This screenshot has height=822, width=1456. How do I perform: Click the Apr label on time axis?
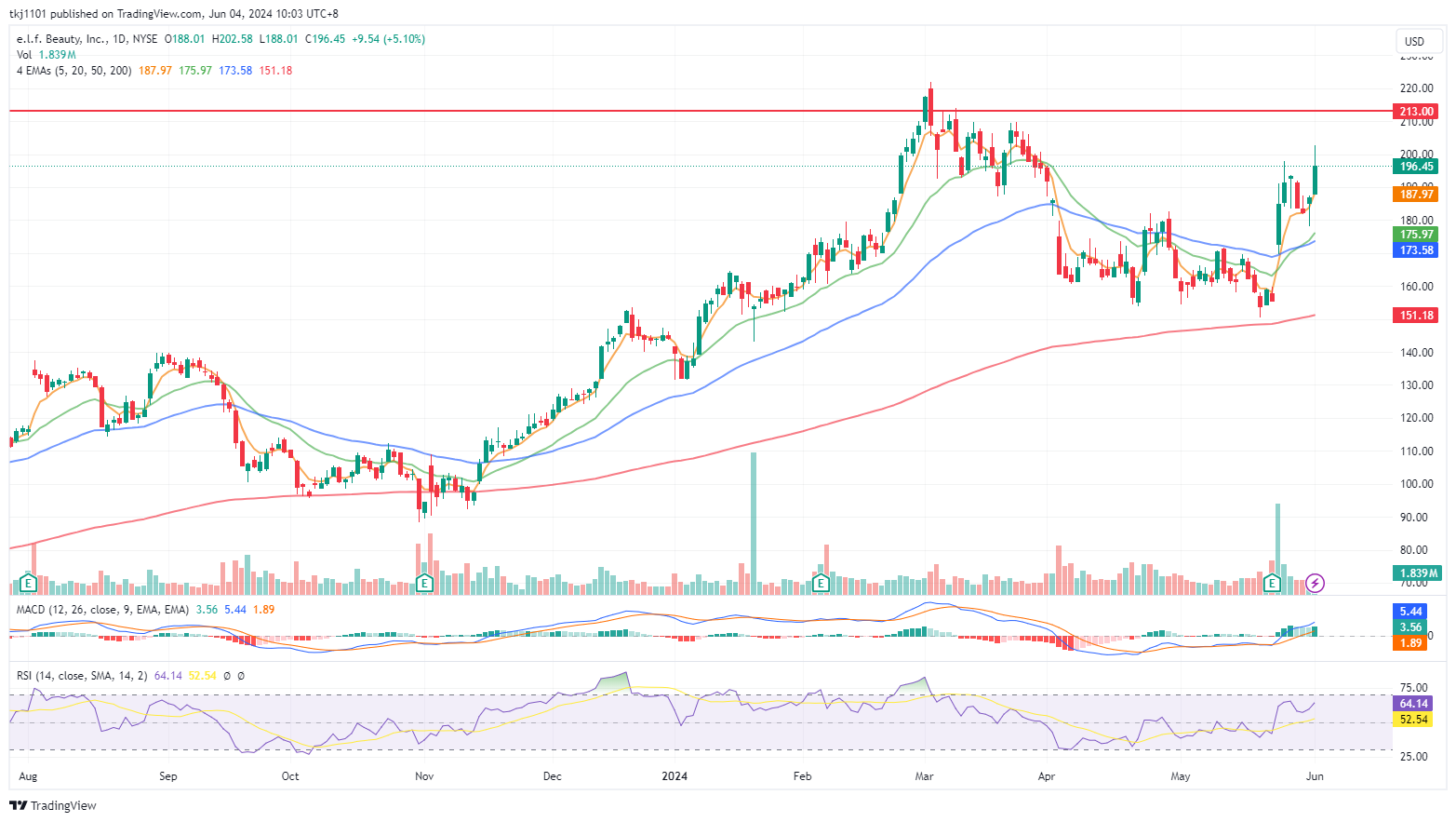[x=1047, y=776]
